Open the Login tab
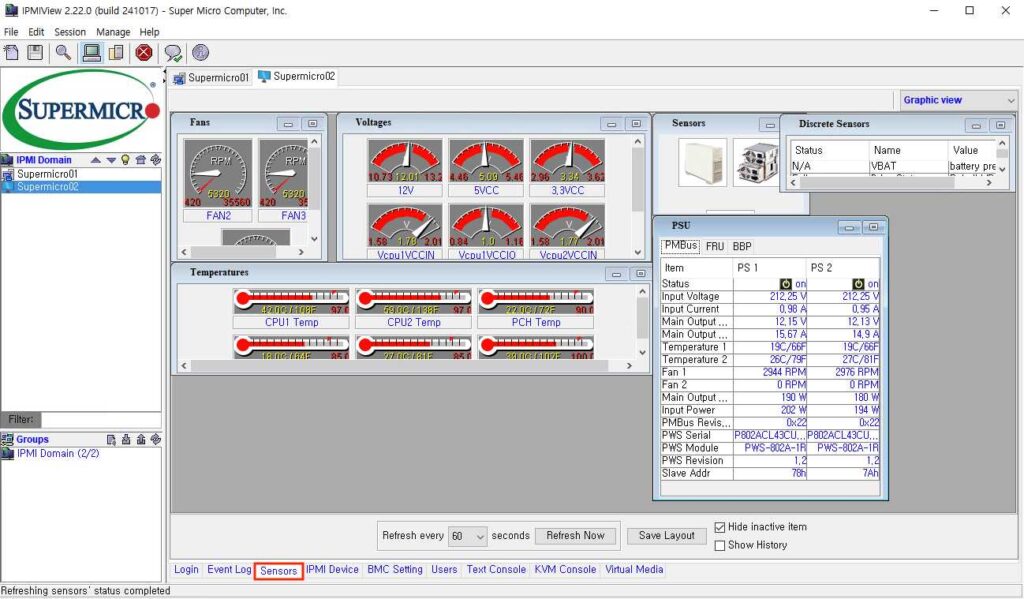The width and height of the screenshot is (1024, 599). 186,570
